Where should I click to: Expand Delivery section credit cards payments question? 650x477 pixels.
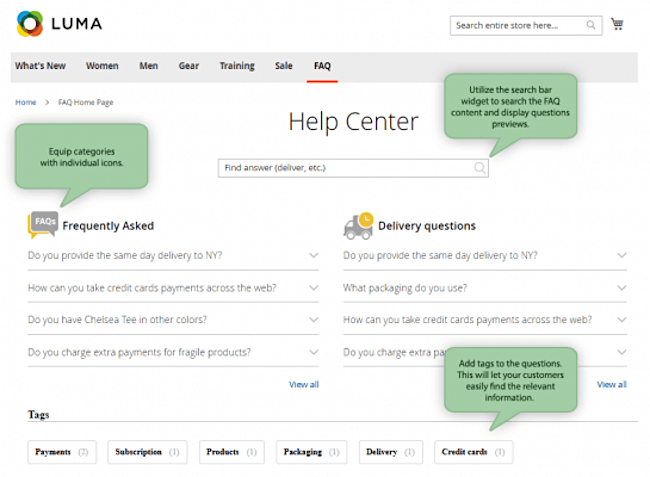[x=621, y=320]
